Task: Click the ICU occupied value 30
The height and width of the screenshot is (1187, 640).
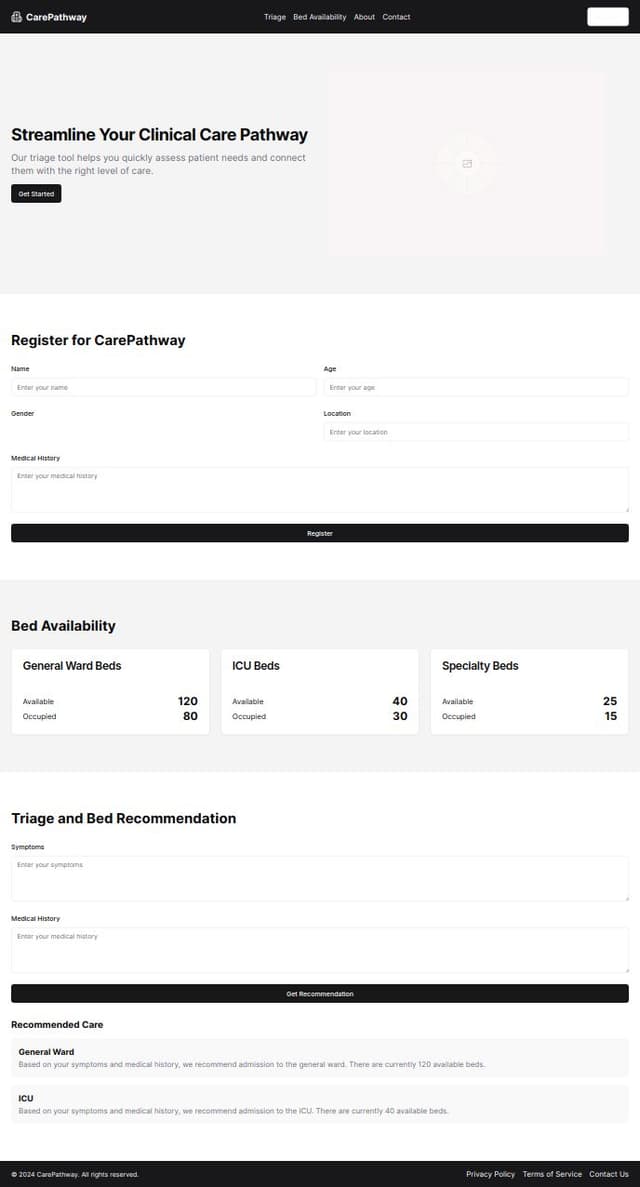Action: click(x=400, y=716)
